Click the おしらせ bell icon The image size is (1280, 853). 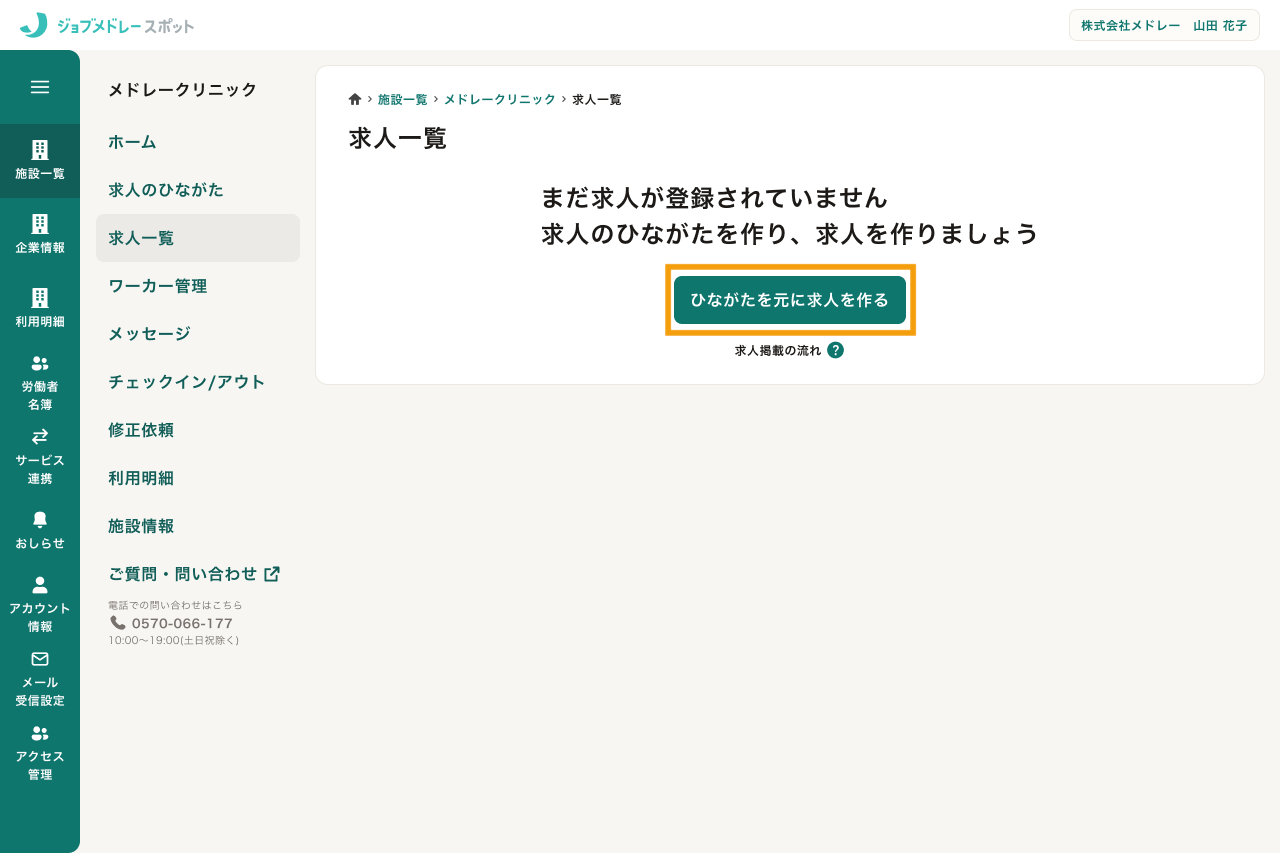(40, 519)
